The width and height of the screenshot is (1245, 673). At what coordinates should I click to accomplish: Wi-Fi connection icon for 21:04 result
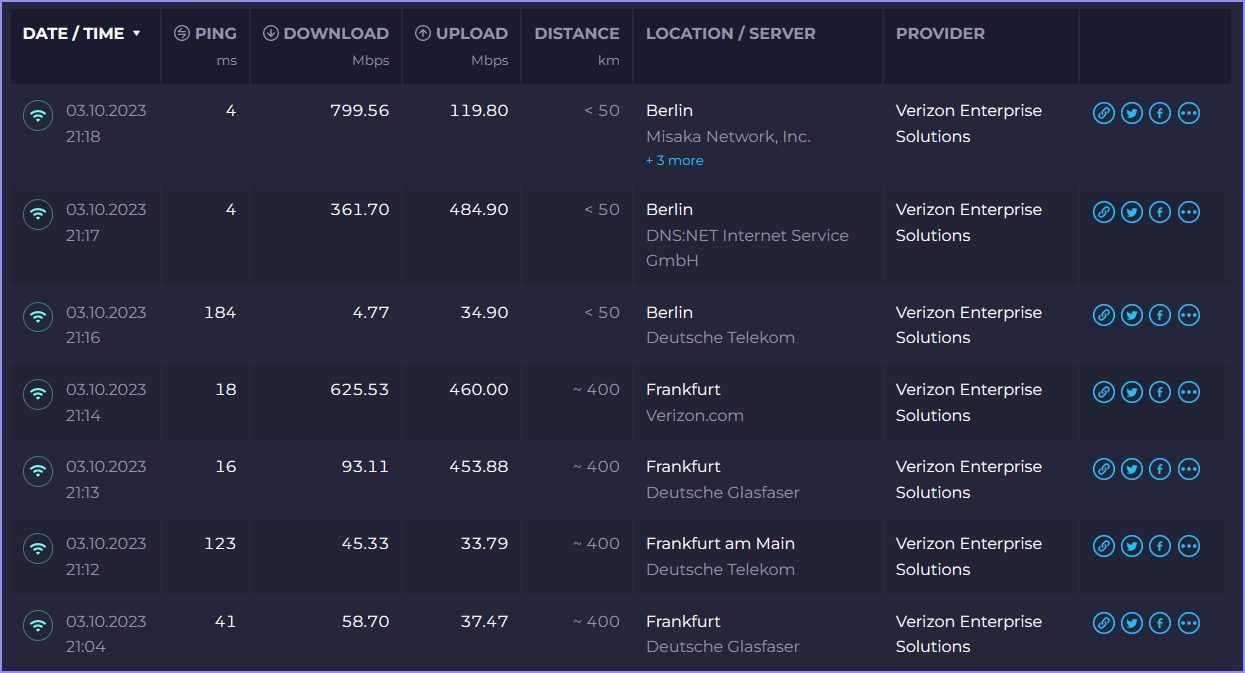point(38,626)
